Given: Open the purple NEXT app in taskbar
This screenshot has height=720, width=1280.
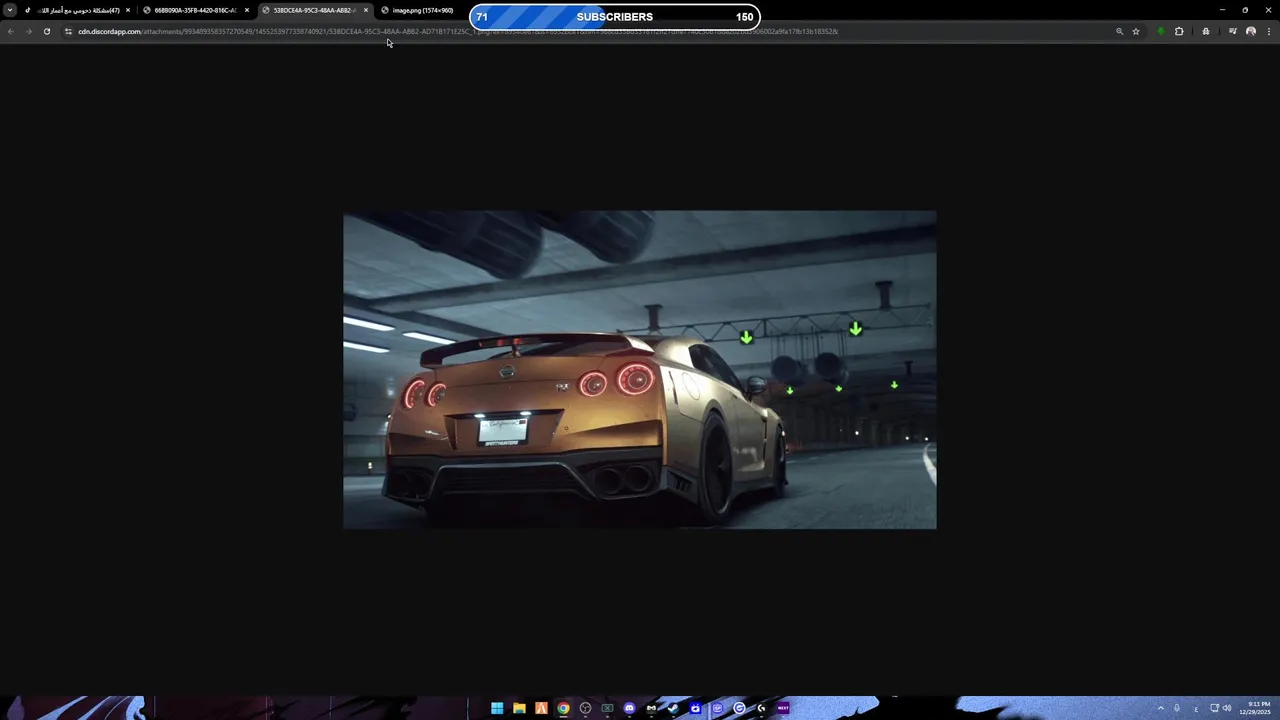Looking at the screenshot, I should click(783, 708).
